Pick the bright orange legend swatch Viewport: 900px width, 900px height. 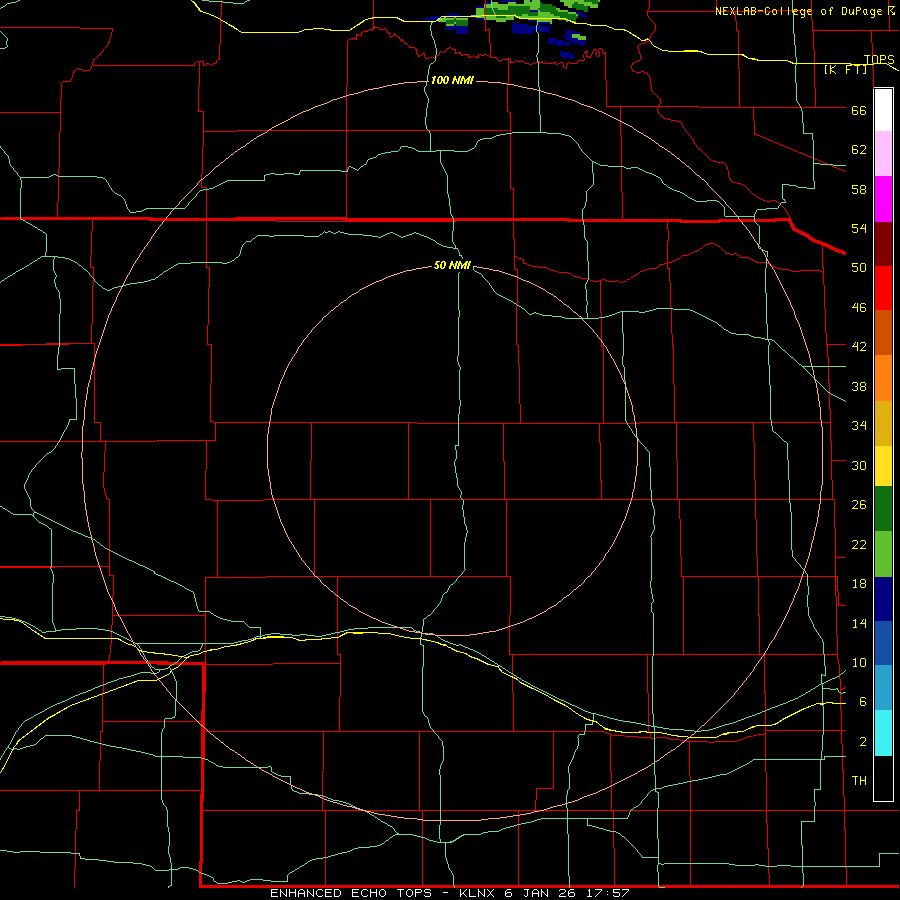(x=883, y=378)
